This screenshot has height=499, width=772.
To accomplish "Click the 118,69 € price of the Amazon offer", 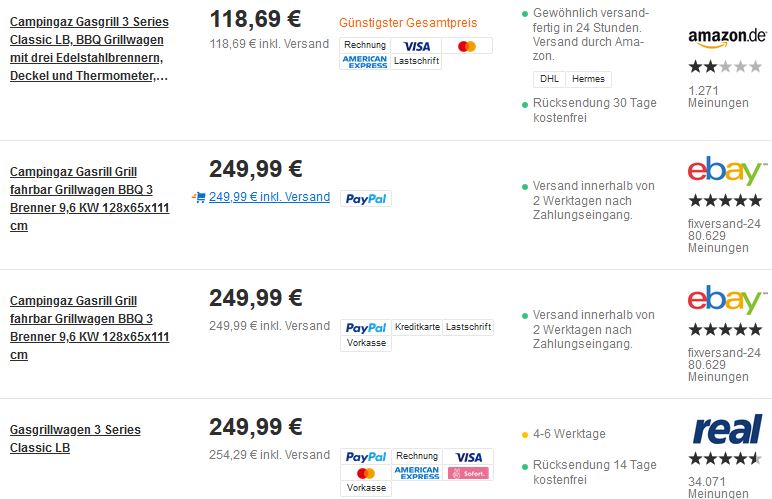I will (x=255, y=19).
